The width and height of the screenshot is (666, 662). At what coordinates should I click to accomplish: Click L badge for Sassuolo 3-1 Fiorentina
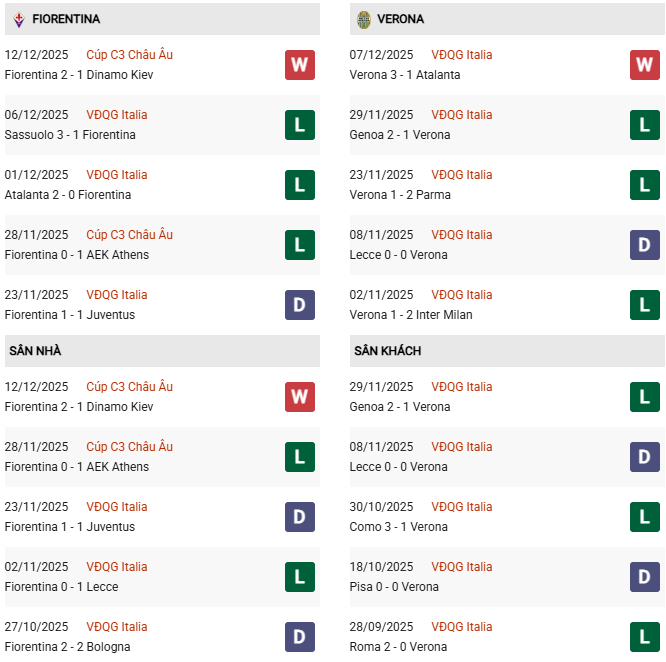[x=300, y=125]
